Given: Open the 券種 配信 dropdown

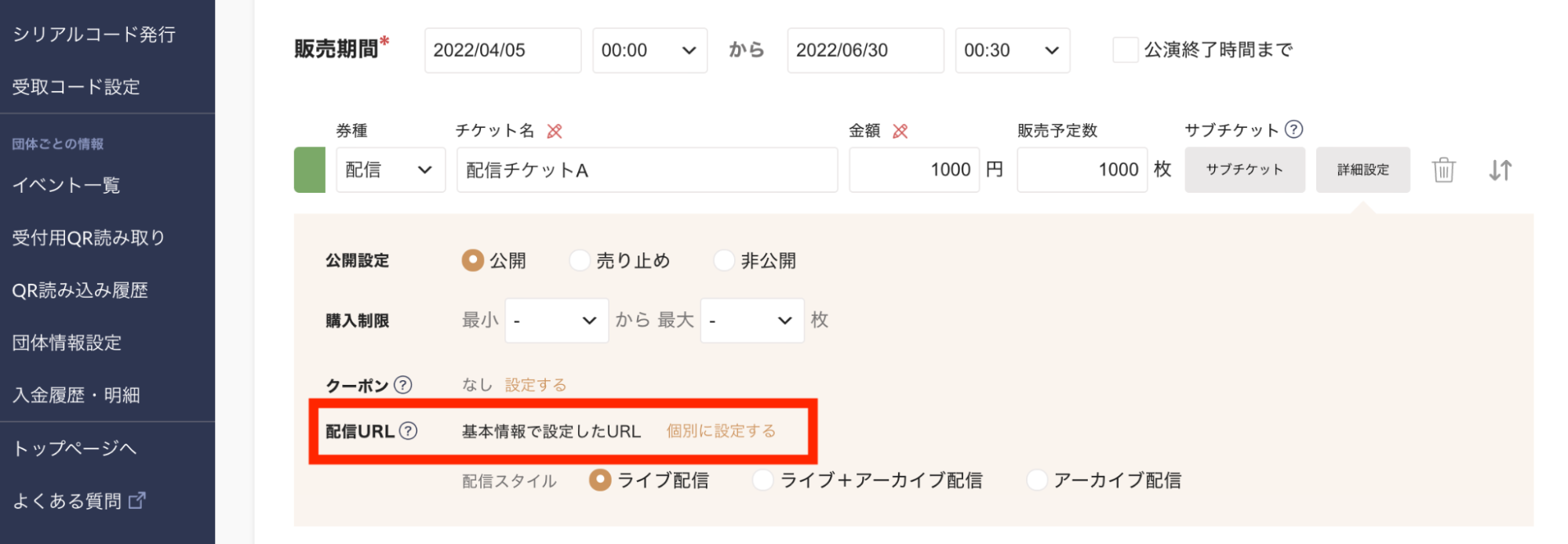Looking at the screenshot, I should click(x=390, y=170).
